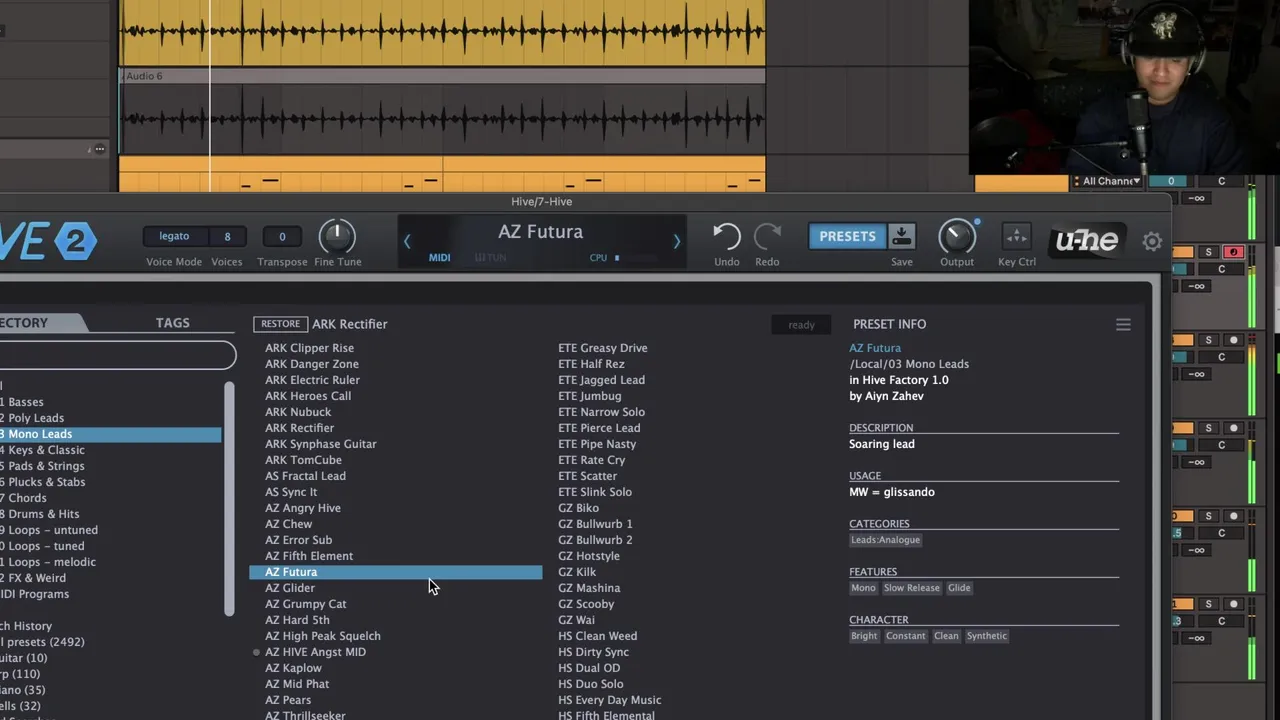
Task: Click the Leads:Analogue category tag
Action: pyautogui.click(x=885, y=540)
